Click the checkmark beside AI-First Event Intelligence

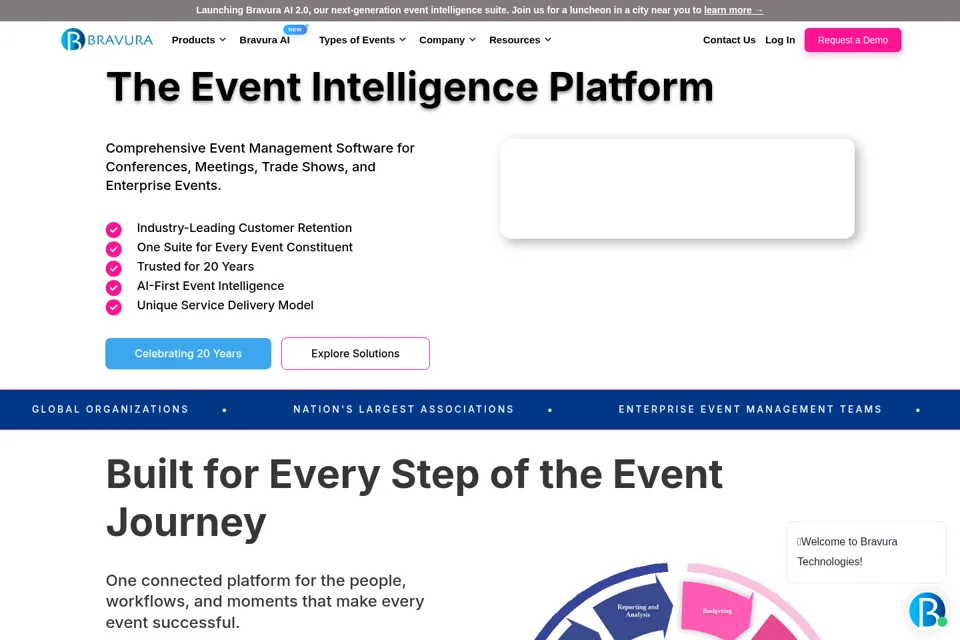pyautogui.click(x=113, y=287)
